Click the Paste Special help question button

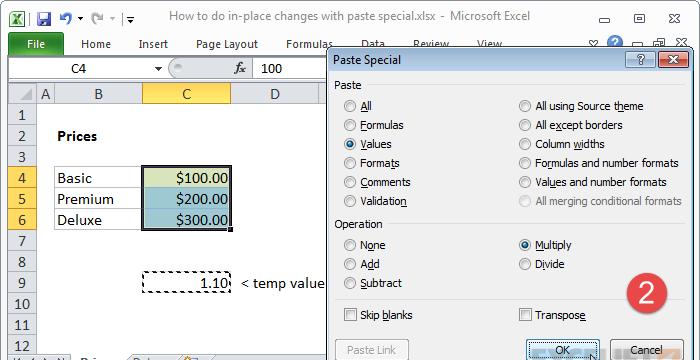pos(640,59)
